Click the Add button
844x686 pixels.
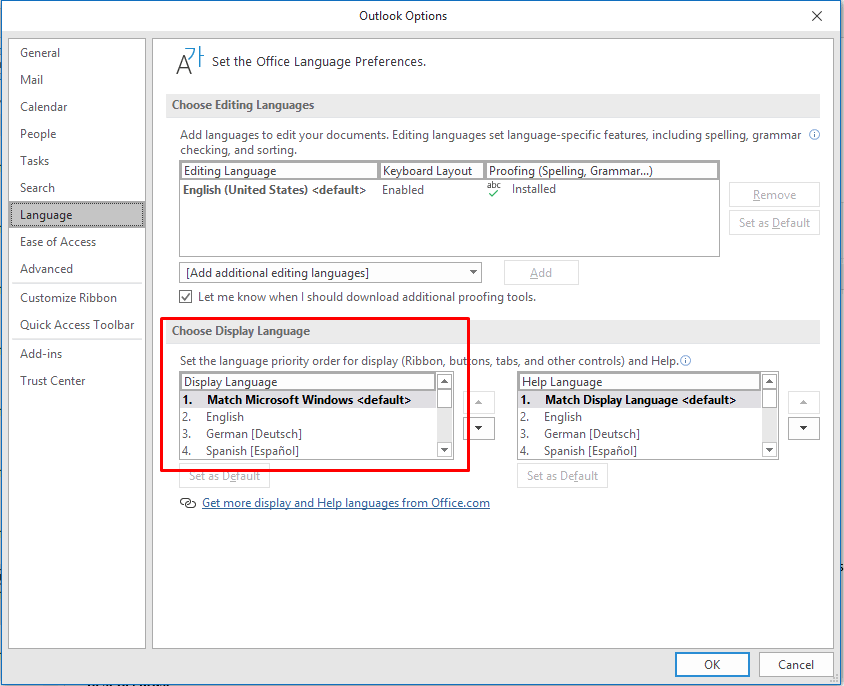(540, 272)
